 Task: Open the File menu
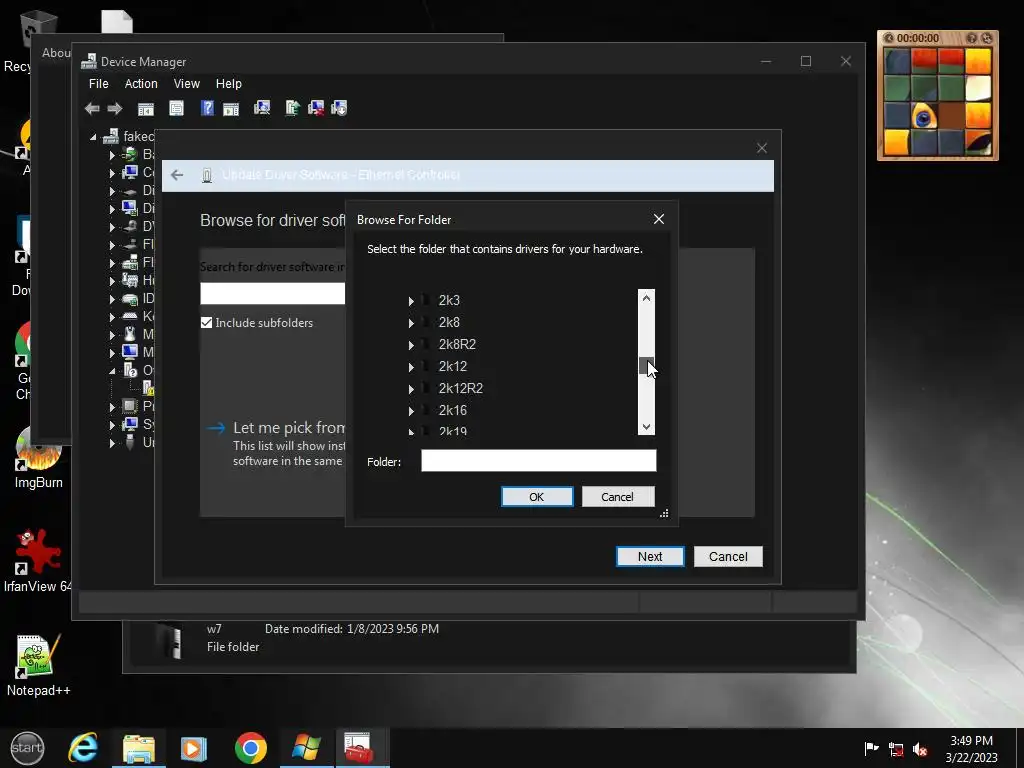pyautogui.click(x=99, y=84)
